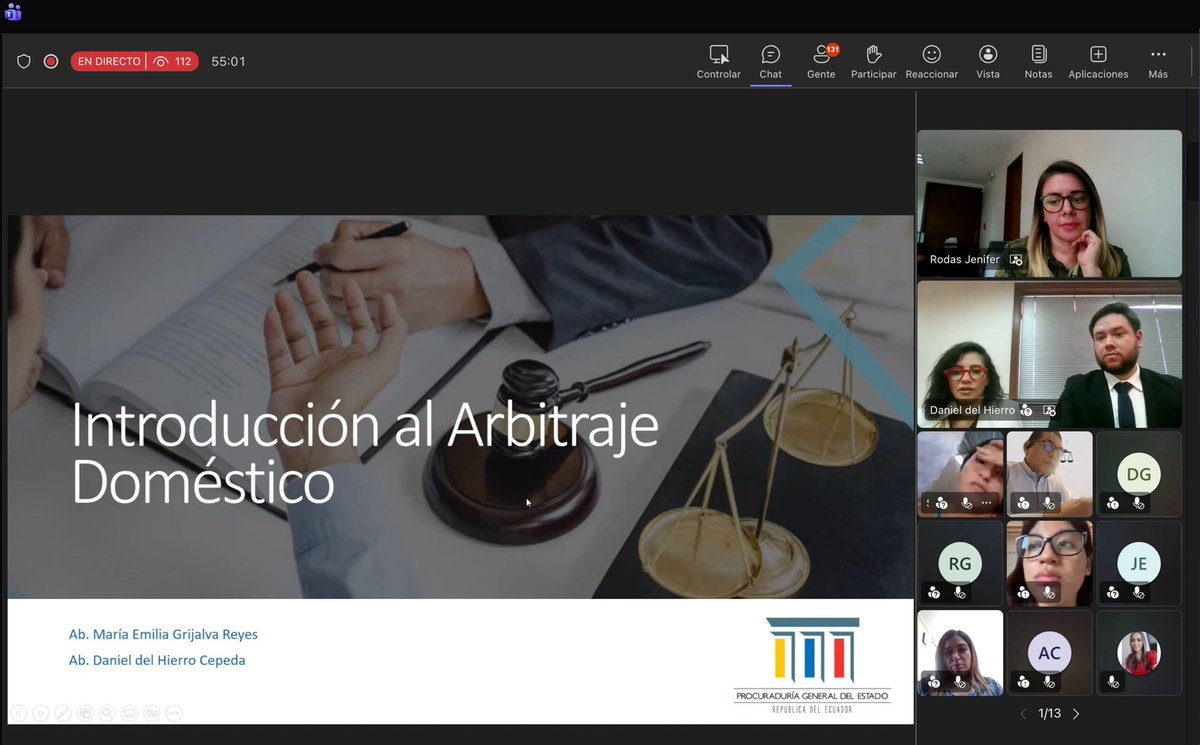
Task: Advance to next slide in slide toolbar
Action: 41,713
